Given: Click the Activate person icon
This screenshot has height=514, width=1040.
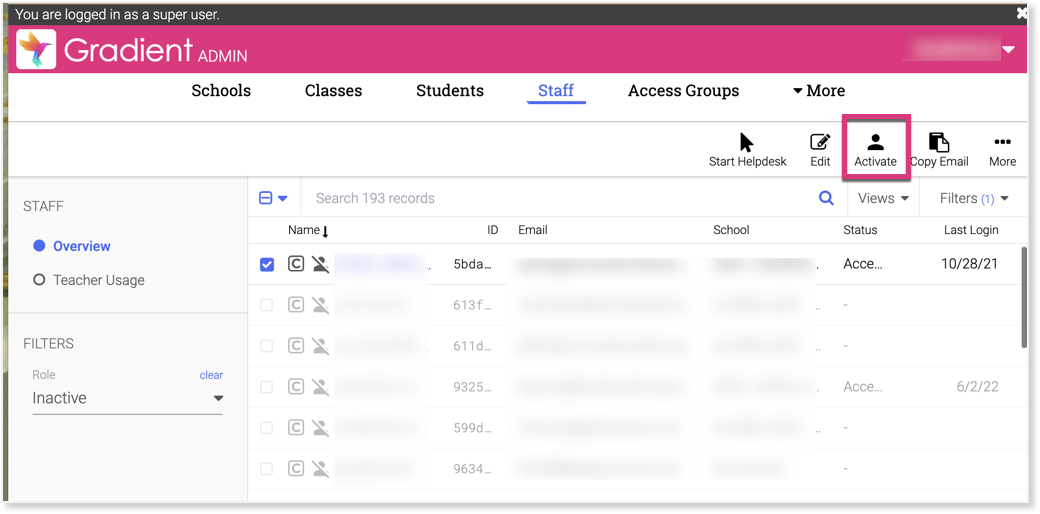Looking at the screenshot, I should (875, 142).
